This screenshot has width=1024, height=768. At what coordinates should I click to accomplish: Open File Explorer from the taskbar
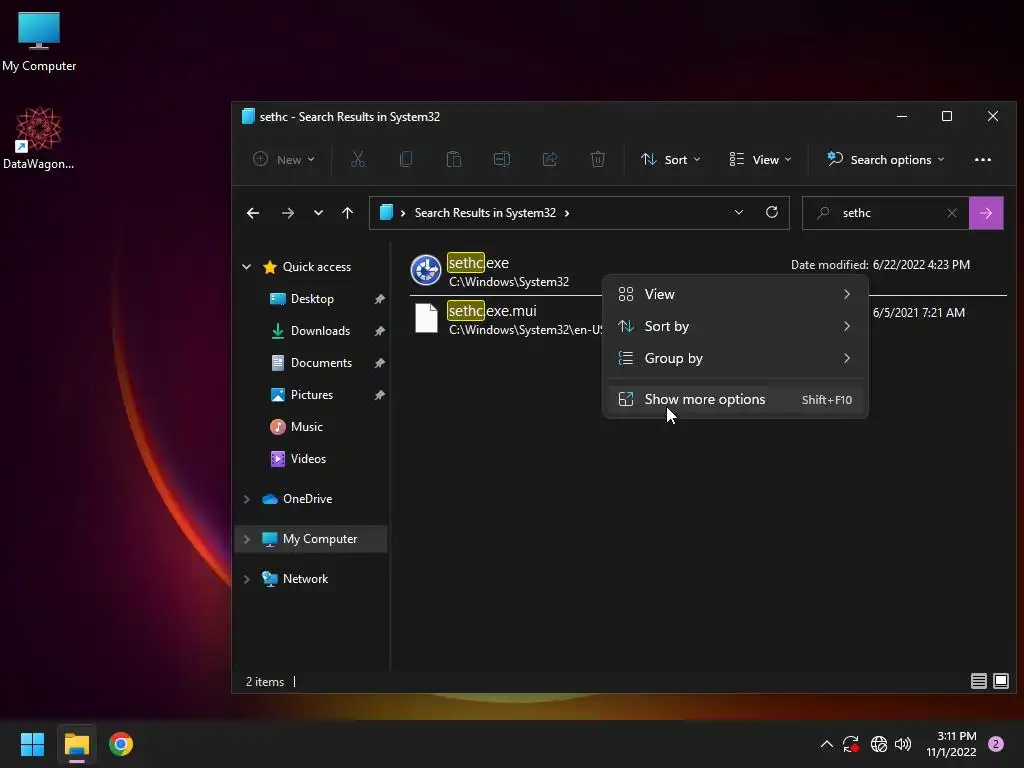coord(76,744)
